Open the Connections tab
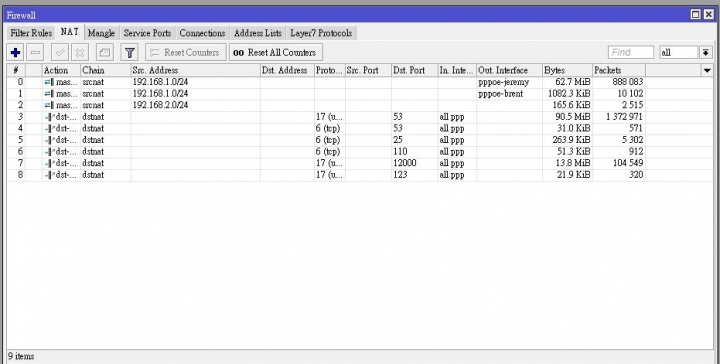This screenshot has width=720, height=364. 202,33
